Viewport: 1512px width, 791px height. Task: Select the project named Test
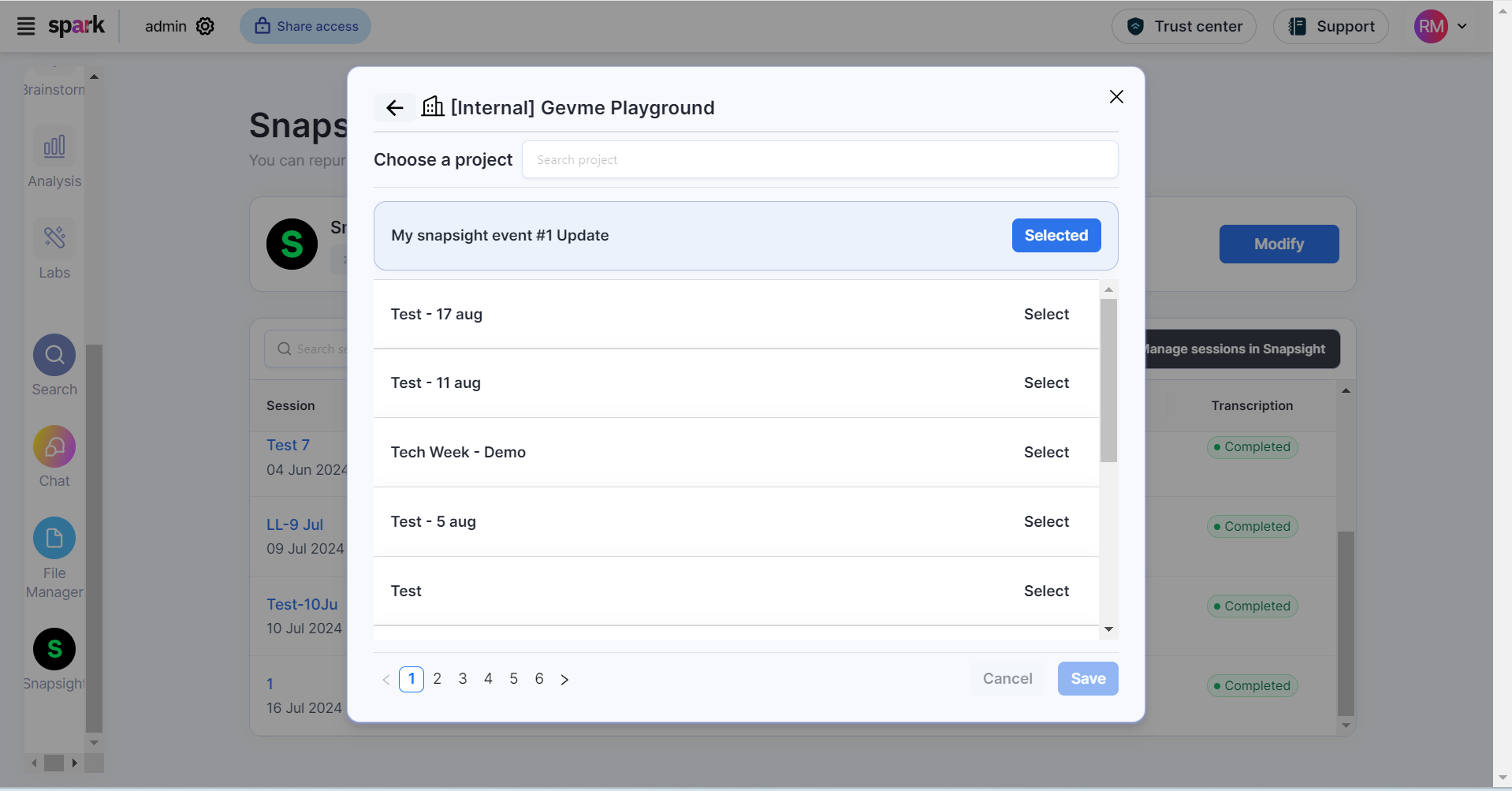click(x=1046, y=591)
